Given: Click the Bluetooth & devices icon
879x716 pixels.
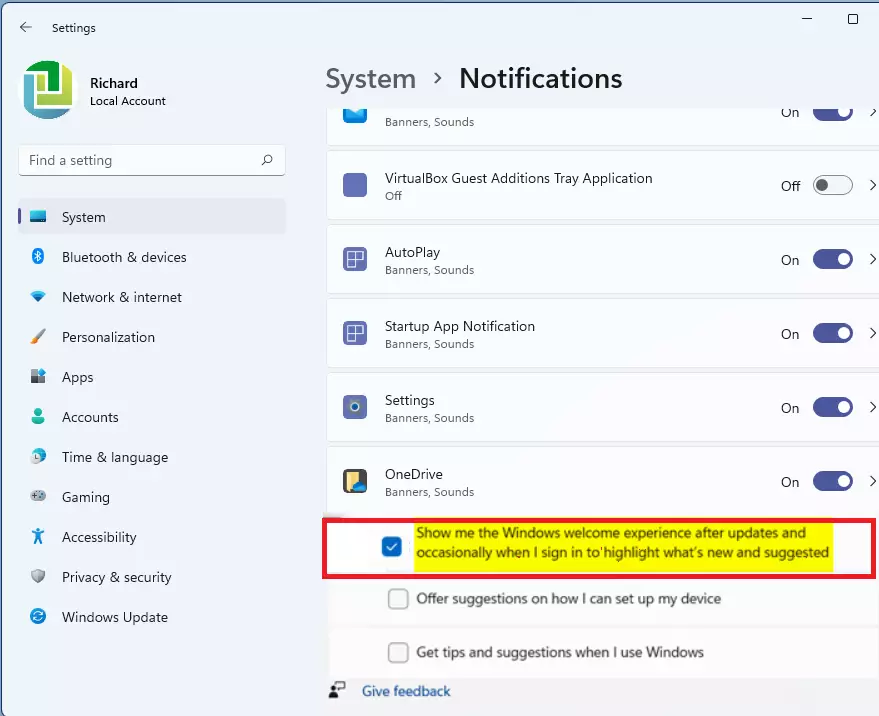Looking at the screenshot, I should pos(38,257).
